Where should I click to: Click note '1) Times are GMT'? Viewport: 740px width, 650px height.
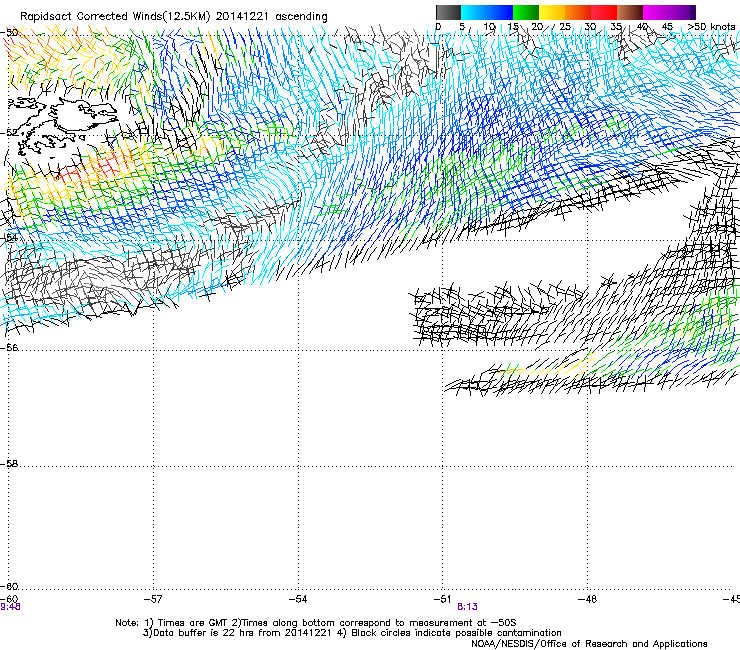tap(186, 623)
